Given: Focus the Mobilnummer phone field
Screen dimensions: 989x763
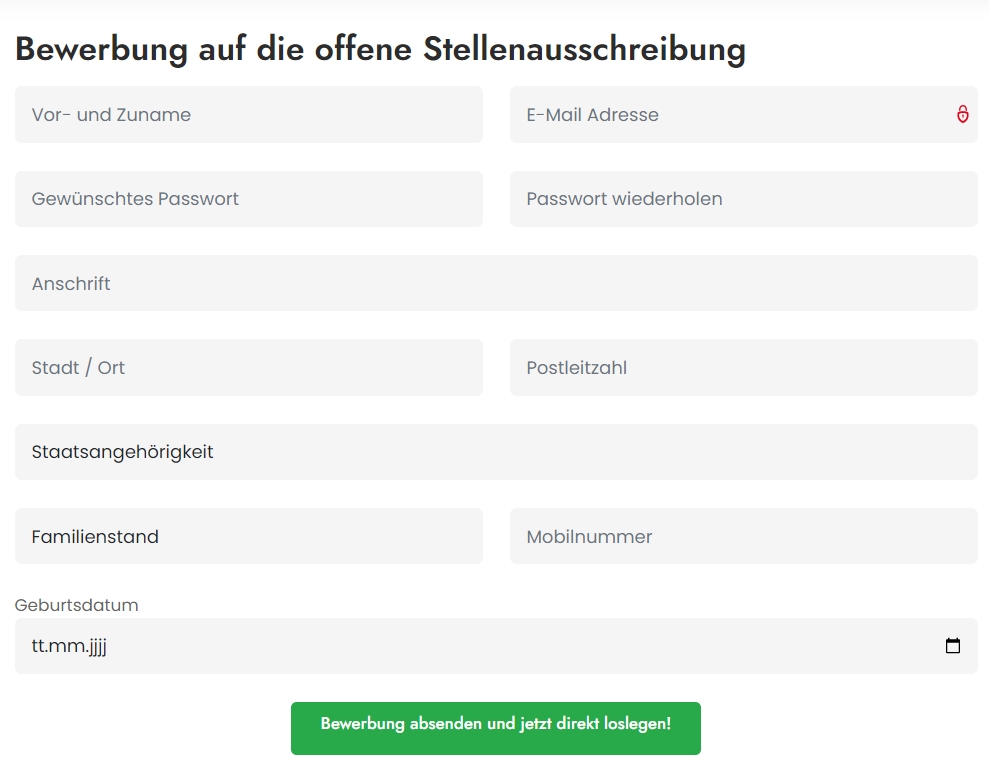Looking at the screenshot, I should click(744, 536).
